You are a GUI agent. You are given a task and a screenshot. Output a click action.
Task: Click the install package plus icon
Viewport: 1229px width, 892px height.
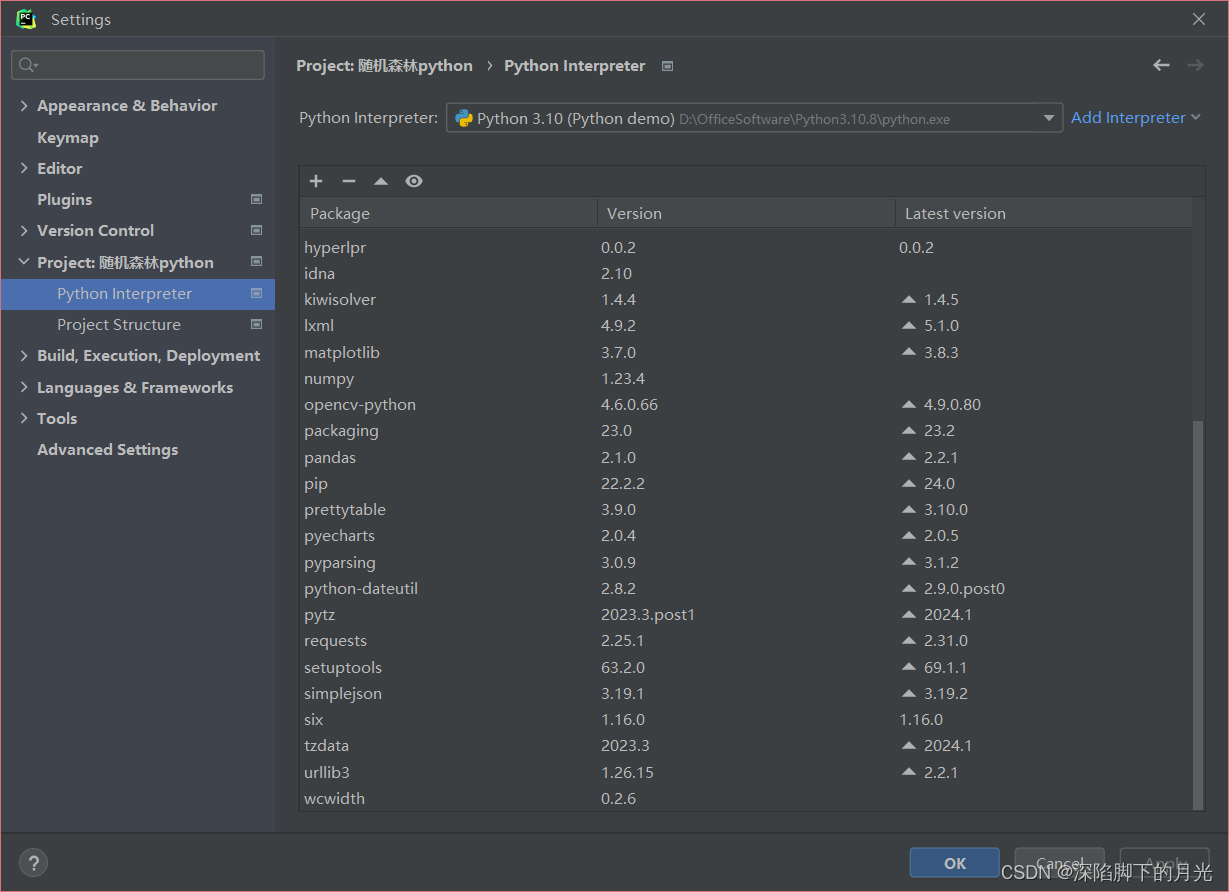pyautogui.click(x=316, y=181)
